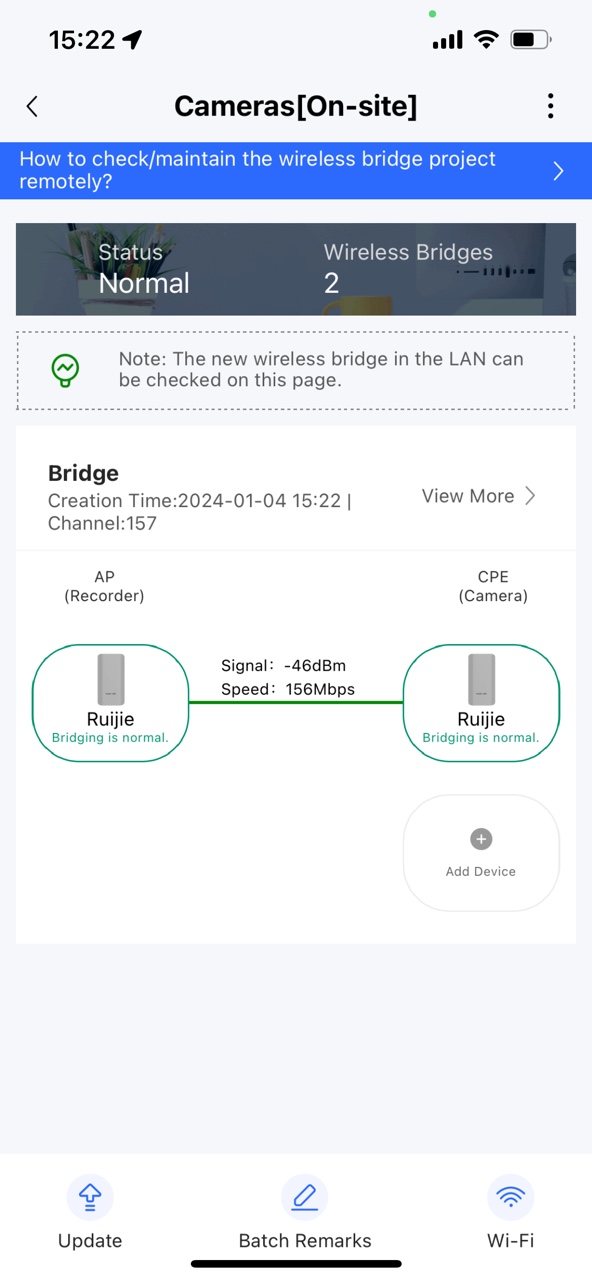Add a new device to the bridge
The height and width of the screenshot is (1280, 592).
(481, 852)
